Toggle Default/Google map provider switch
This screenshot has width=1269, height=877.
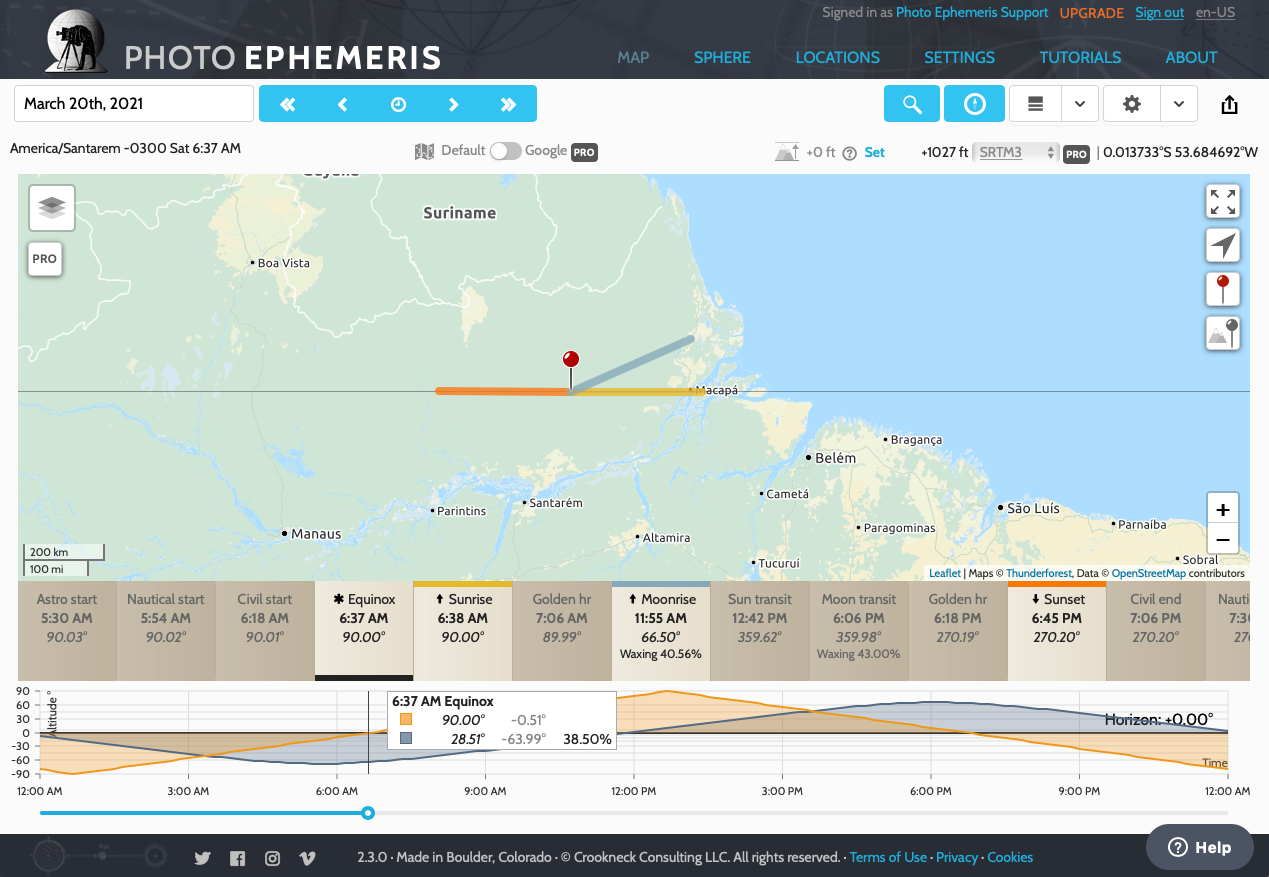click(x=505, y=151)
